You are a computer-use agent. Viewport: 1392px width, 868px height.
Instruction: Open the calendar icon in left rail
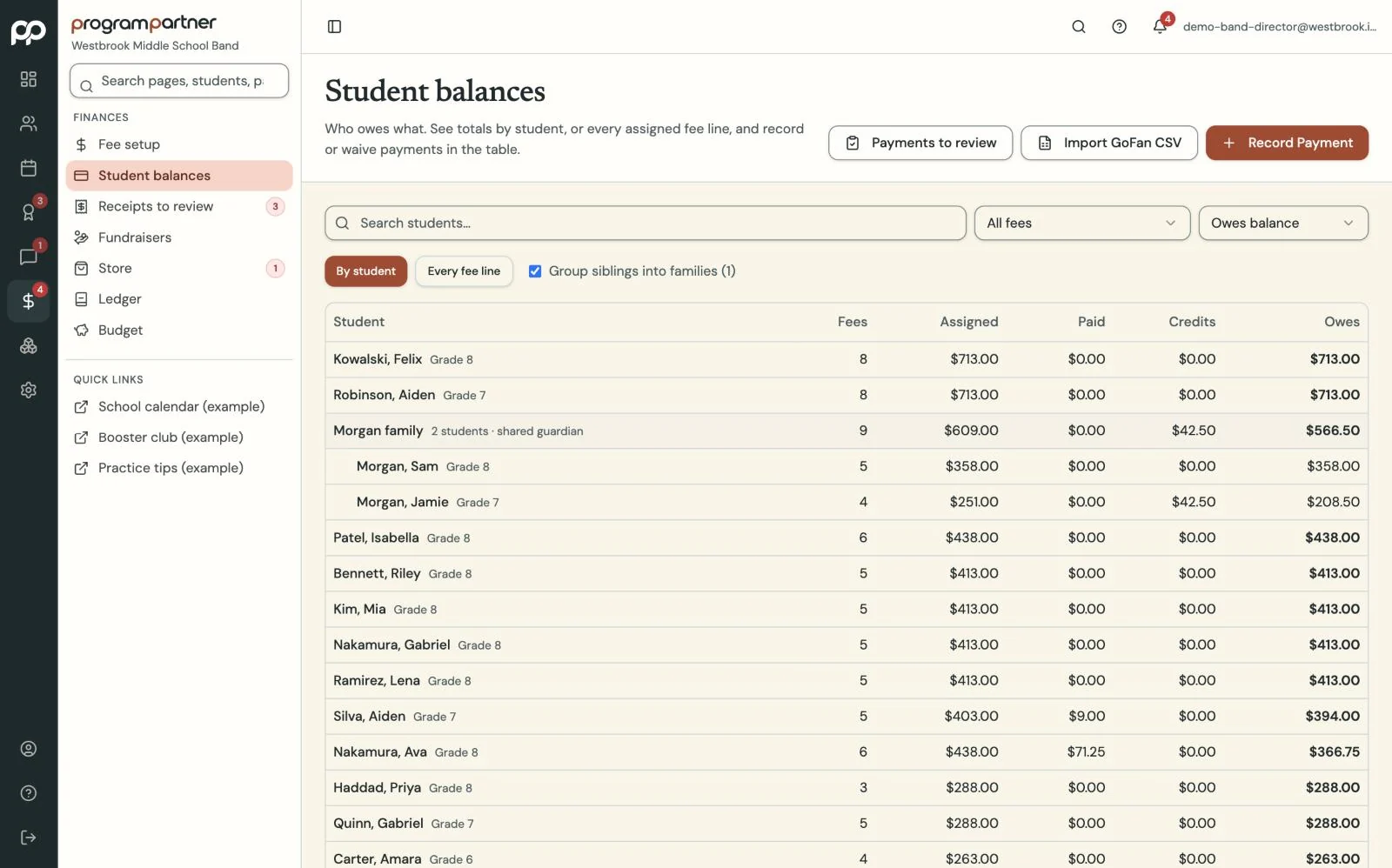coord(29,168)
